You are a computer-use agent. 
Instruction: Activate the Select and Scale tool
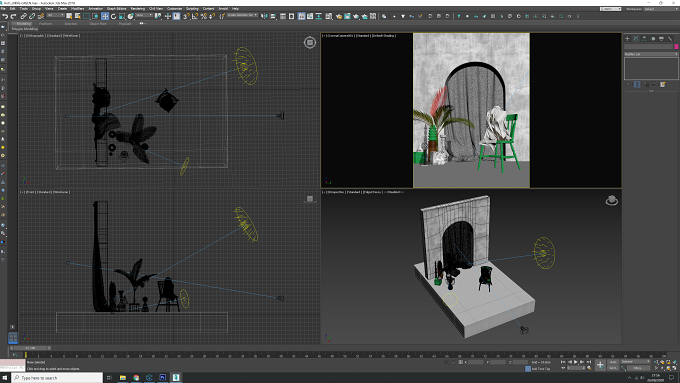(122, 16)
